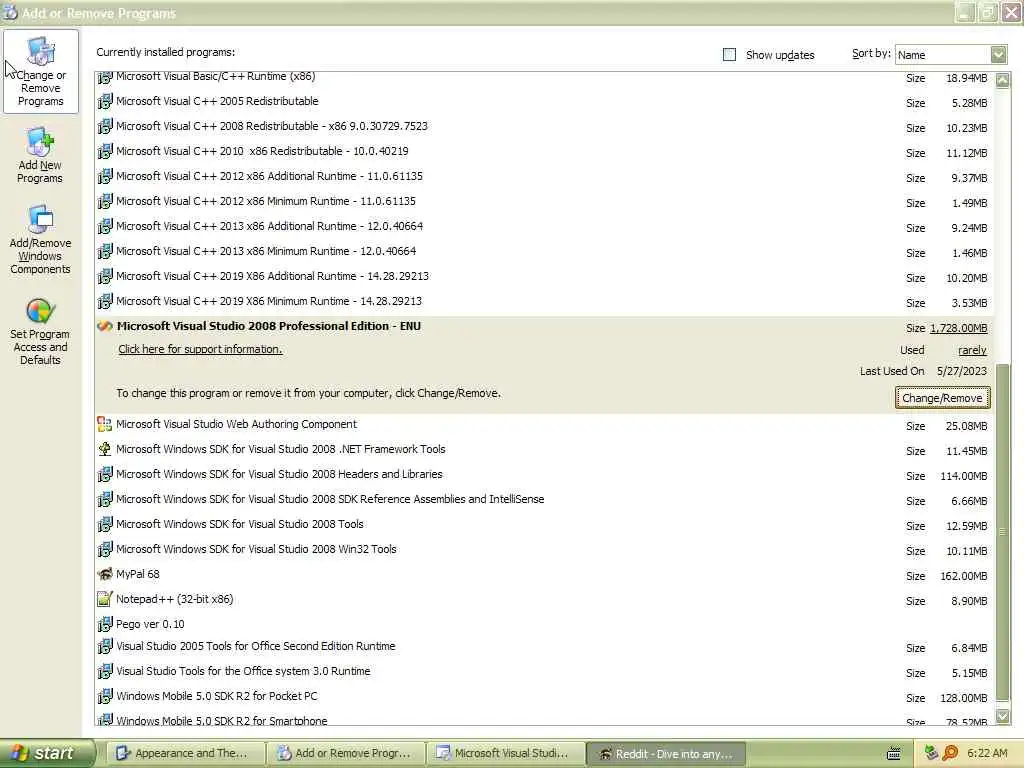Select SDK Reference Assemblies and IntelliSense entry
Image resolution: width=1024 pixels, height=768 pixels.
click(x=545, y=500)
